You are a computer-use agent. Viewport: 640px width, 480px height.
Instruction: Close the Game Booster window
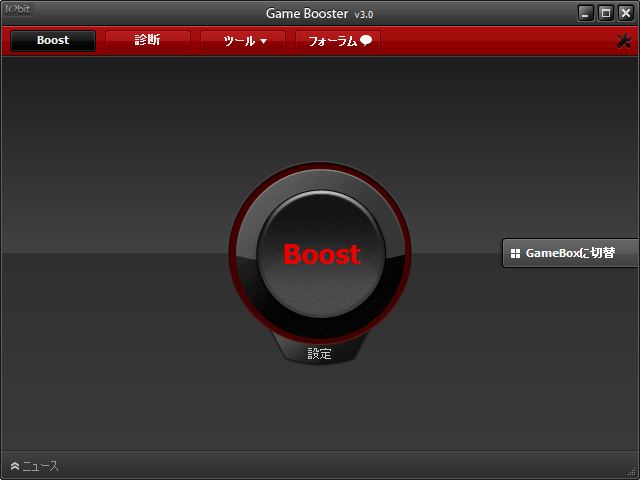(626, 13)
